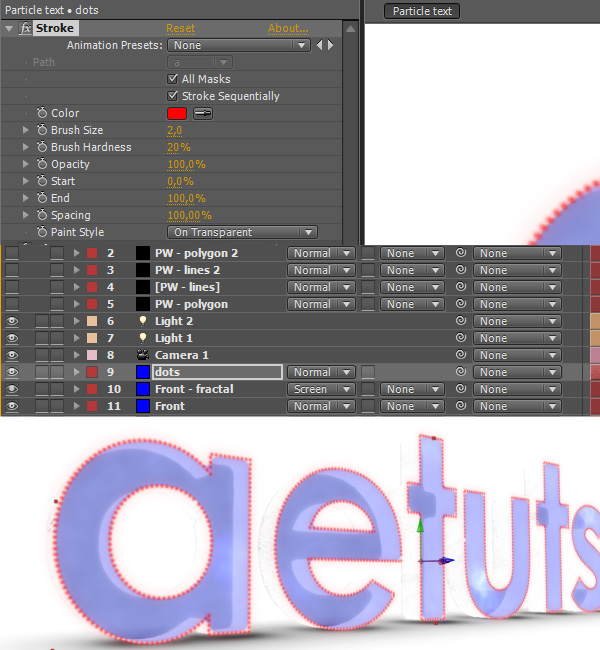This screenshot has height=650, width=600.
Task: Click the Spacing stopwatch icon
Action: click(42, 215)
